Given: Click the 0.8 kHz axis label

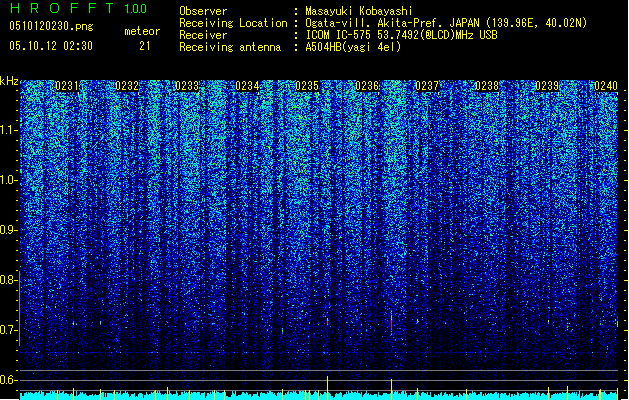Looking at the screenshot, I should coord(8,280).
